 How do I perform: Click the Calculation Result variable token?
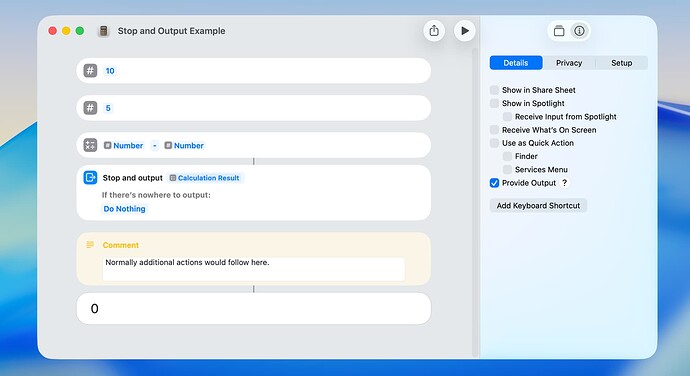tap(205, 178)
